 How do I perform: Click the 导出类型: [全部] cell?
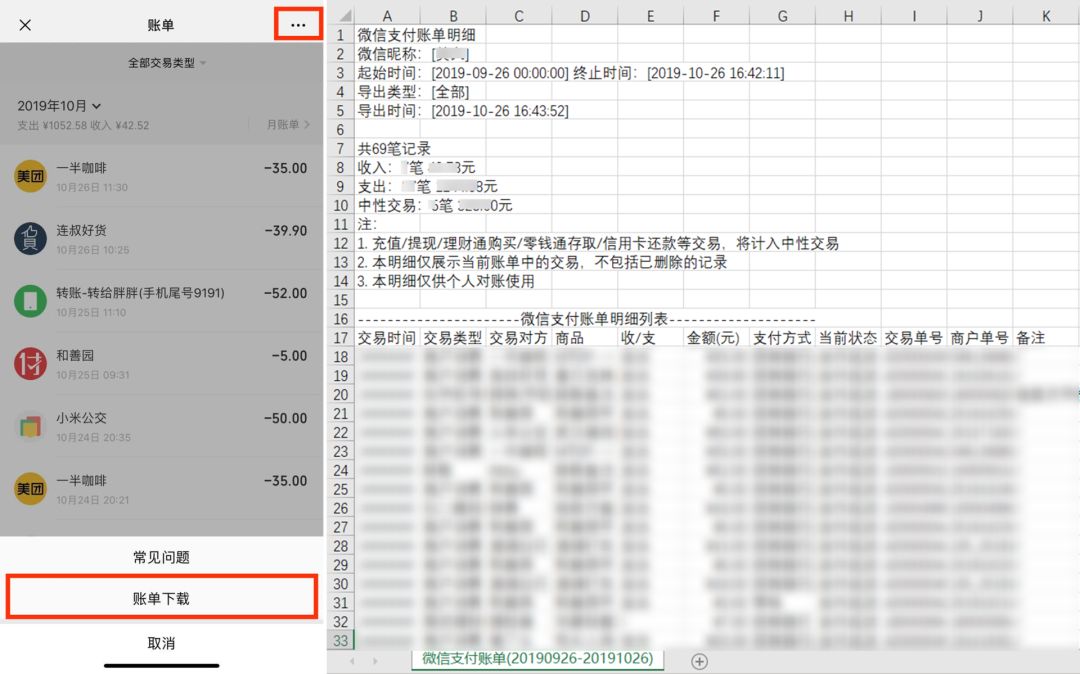point(413,92)
